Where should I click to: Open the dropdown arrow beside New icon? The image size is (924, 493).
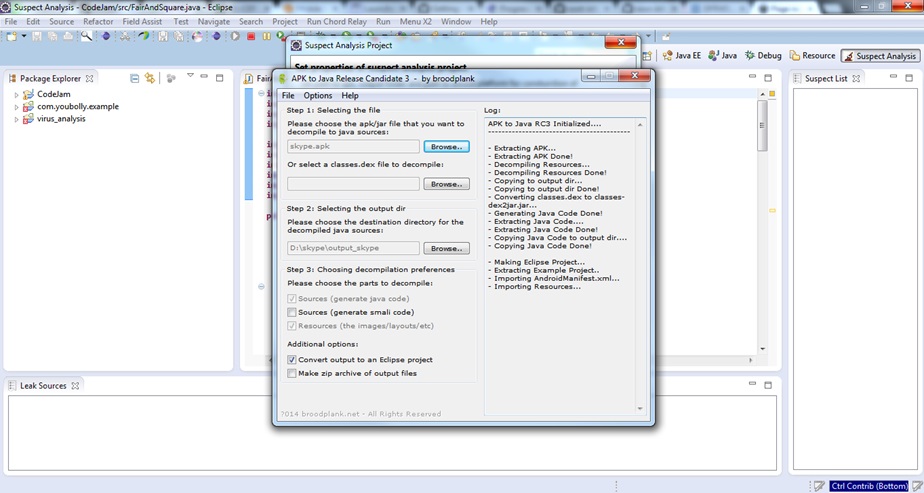coord(24,36)
